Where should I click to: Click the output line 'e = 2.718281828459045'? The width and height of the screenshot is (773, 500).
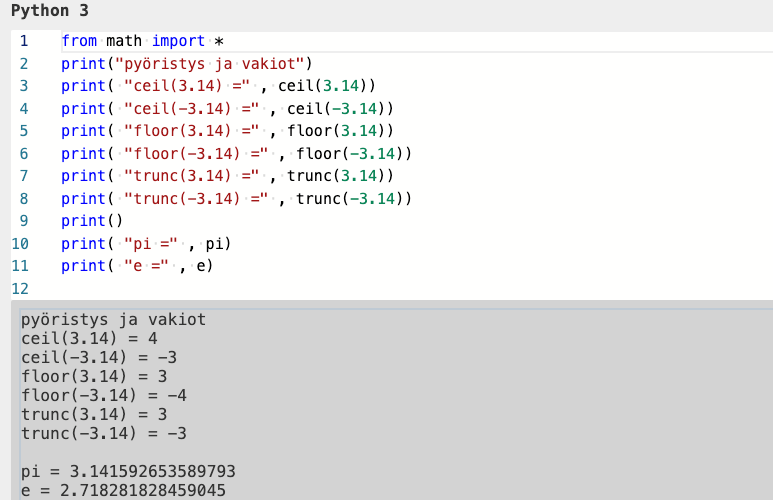tap(123, 490)
